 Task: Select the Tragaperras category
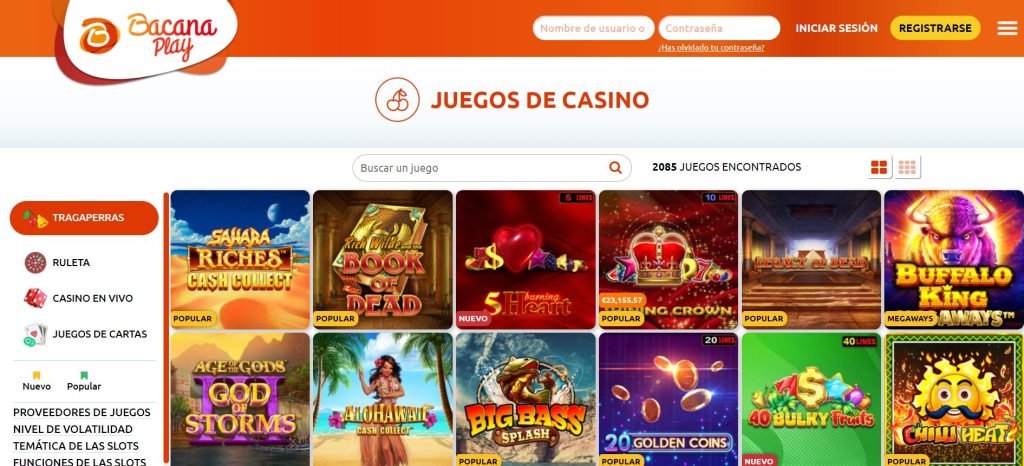[84, 218]
